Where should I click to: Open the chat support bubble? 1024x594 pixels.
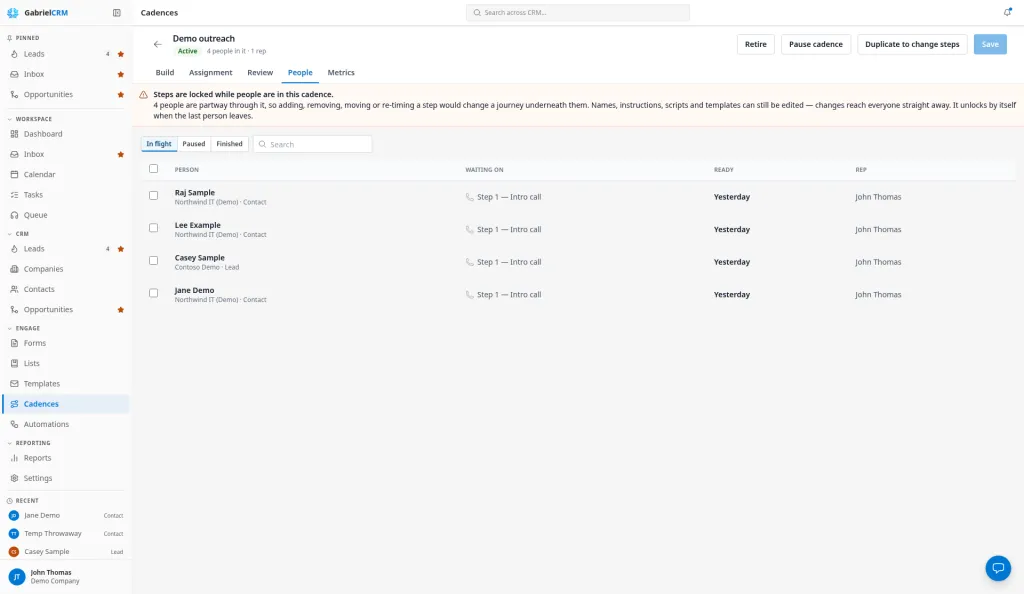click(998, 568)
